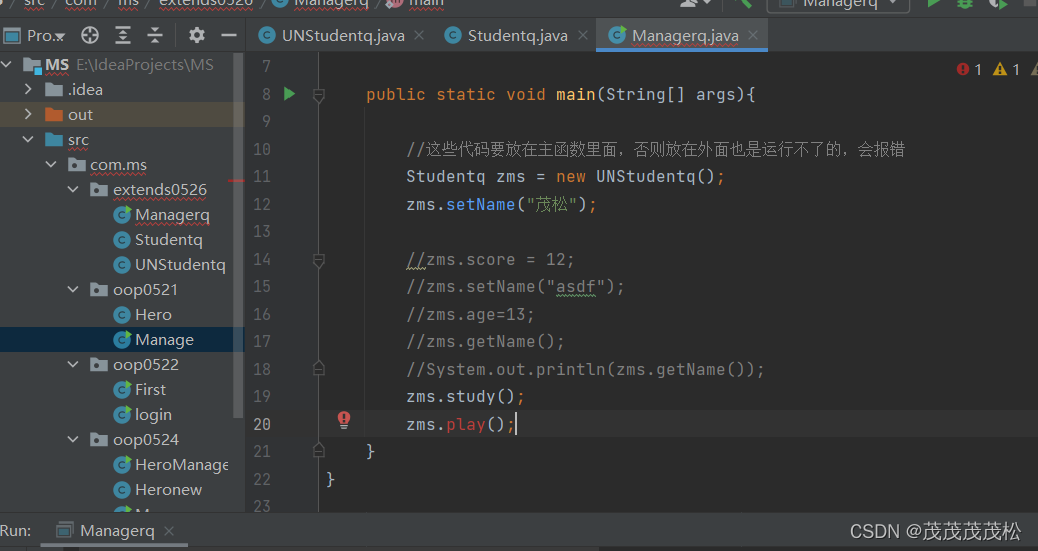The height and width of the screenshot is (551, 1038).
Task: Collapse the MS project root node
Action: 7,64
